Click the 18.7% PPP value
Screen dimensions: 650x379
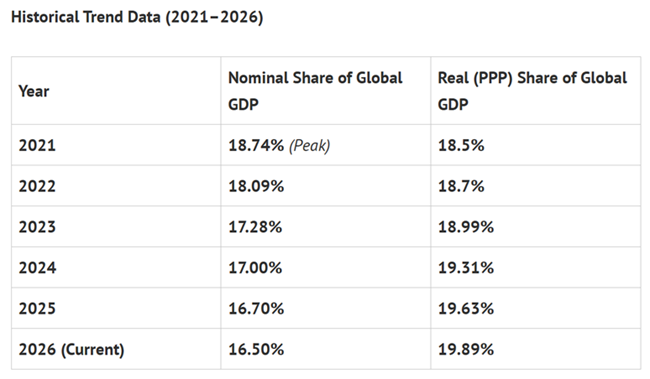pos(461,186)
